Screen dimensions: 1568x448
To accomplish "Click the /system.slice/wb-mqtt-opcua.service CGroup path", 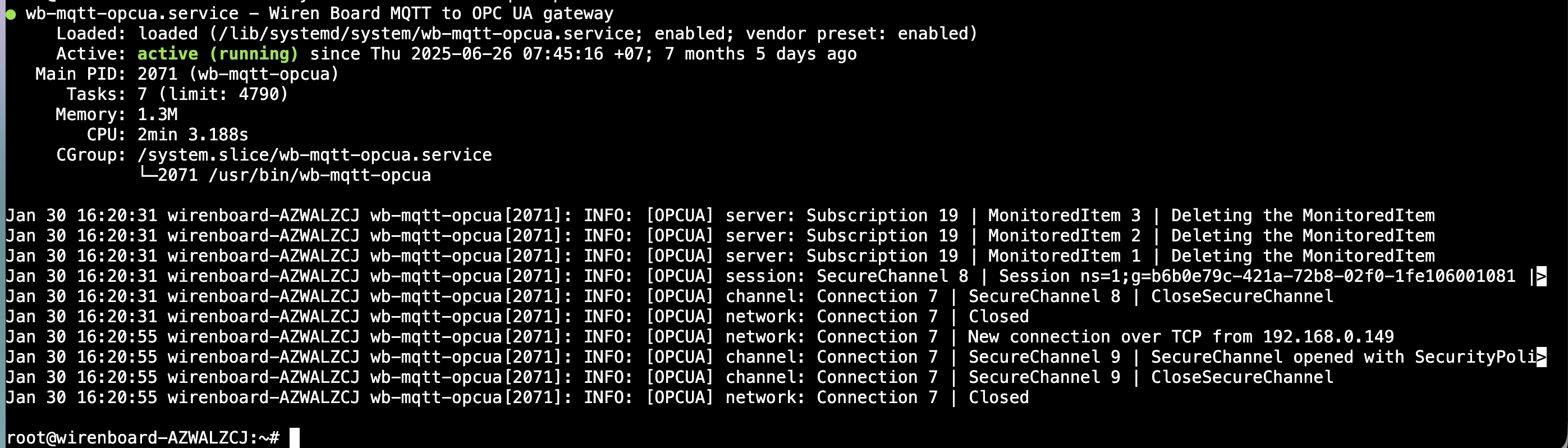I will pyautogui.click(x=315, y=155).
